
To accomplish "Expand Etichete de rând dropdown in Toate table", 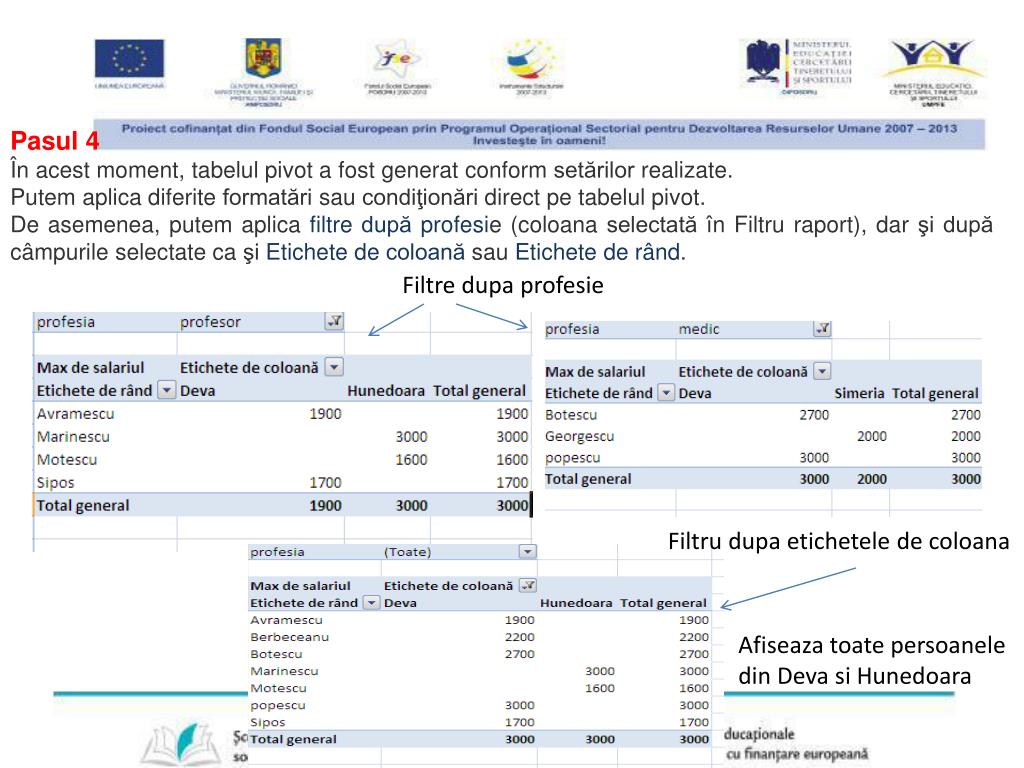I will click(x=371, y=602).
